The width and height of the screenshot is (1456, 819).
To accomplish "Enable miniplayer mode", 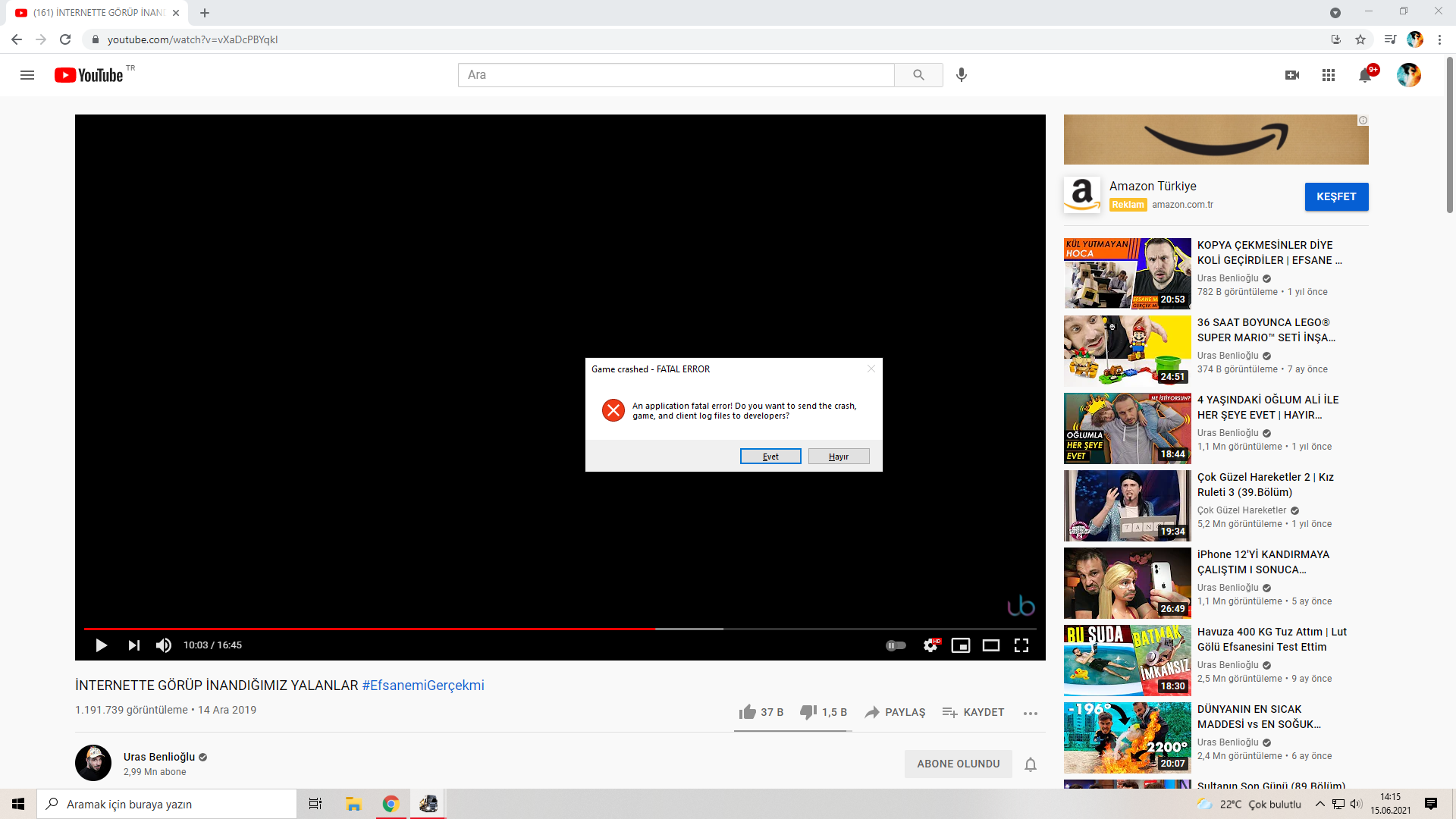I will pos(961,645).
